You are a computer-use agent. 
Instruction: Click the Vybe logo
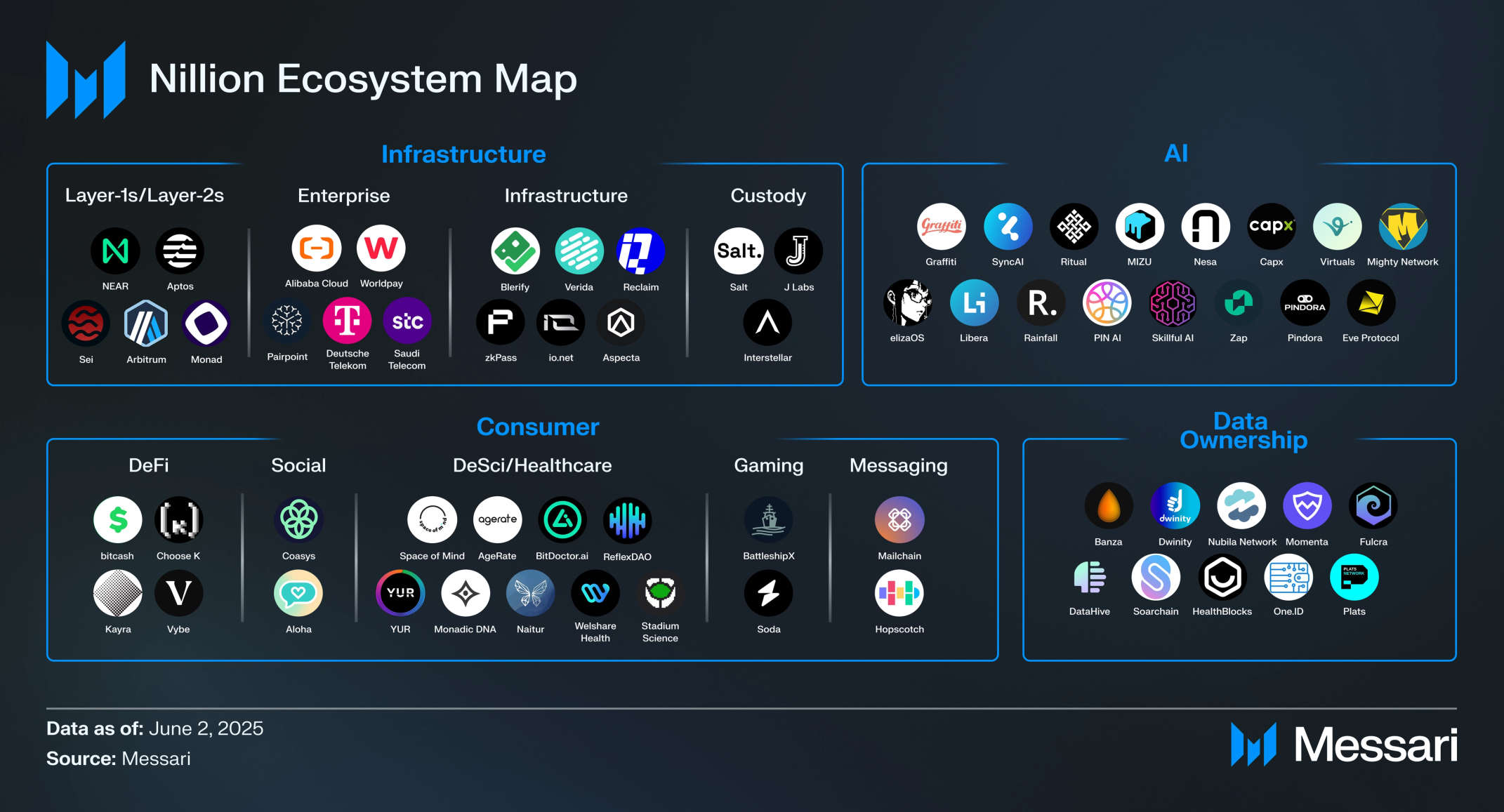pos(178,593)
